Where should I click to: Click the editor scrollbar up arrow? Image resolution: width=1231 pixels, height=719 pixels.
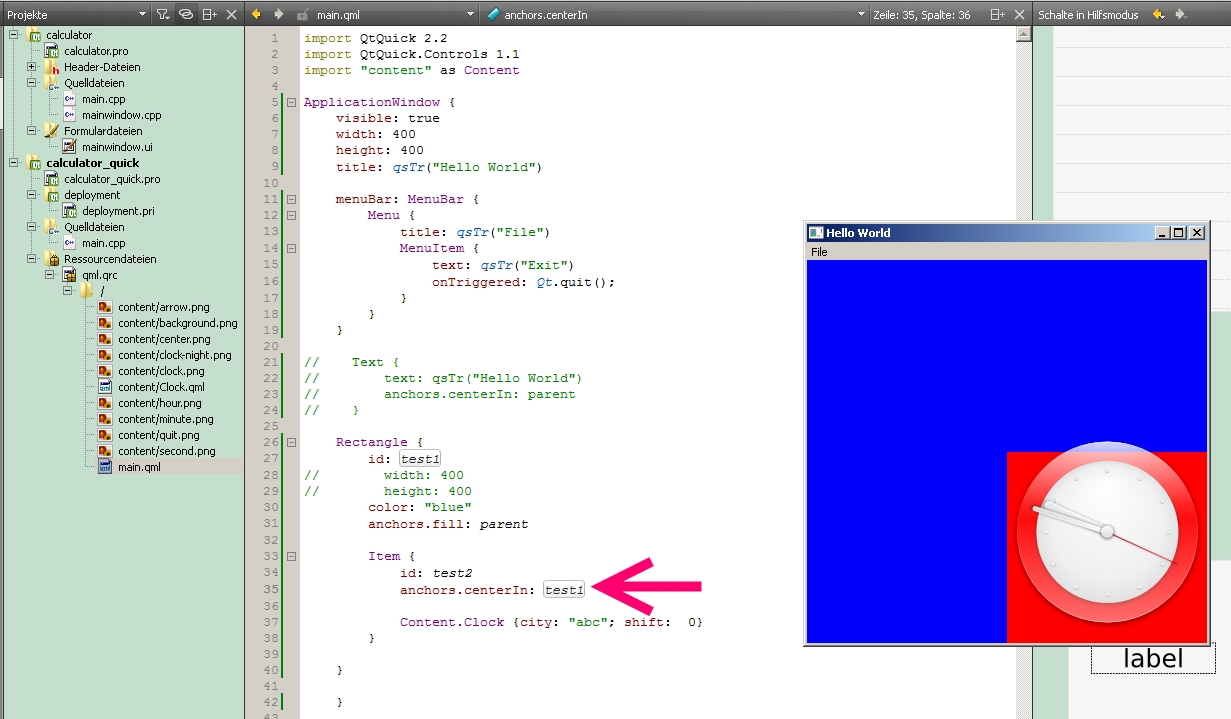[x=1023, y=34]
